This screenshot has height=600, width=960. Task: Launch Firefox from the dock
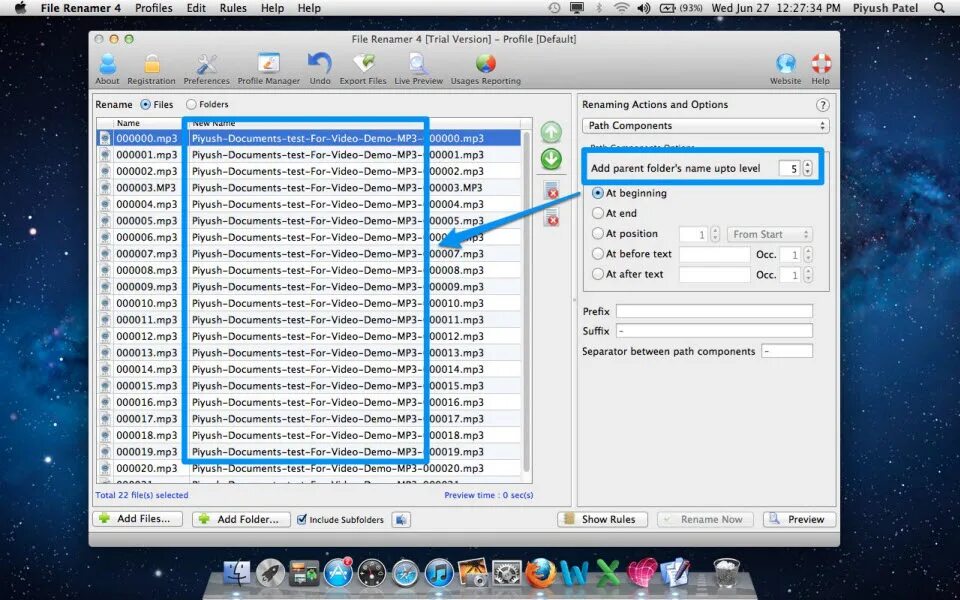[x=540, y=574]
